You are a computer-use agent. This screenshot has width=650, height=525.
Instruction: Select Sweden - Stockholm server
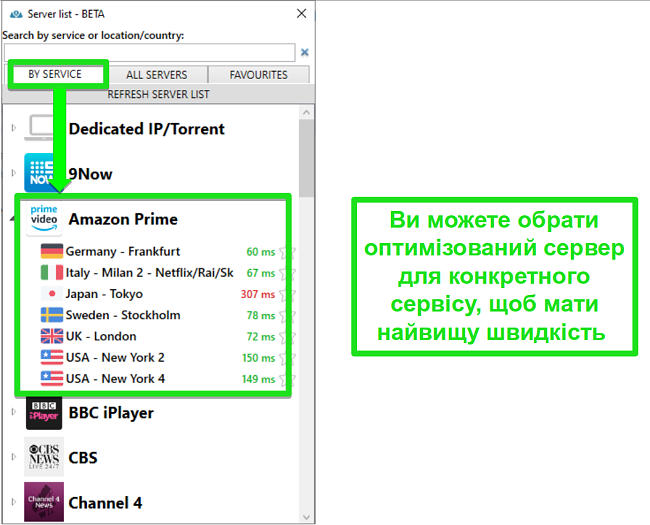point(123,315)
